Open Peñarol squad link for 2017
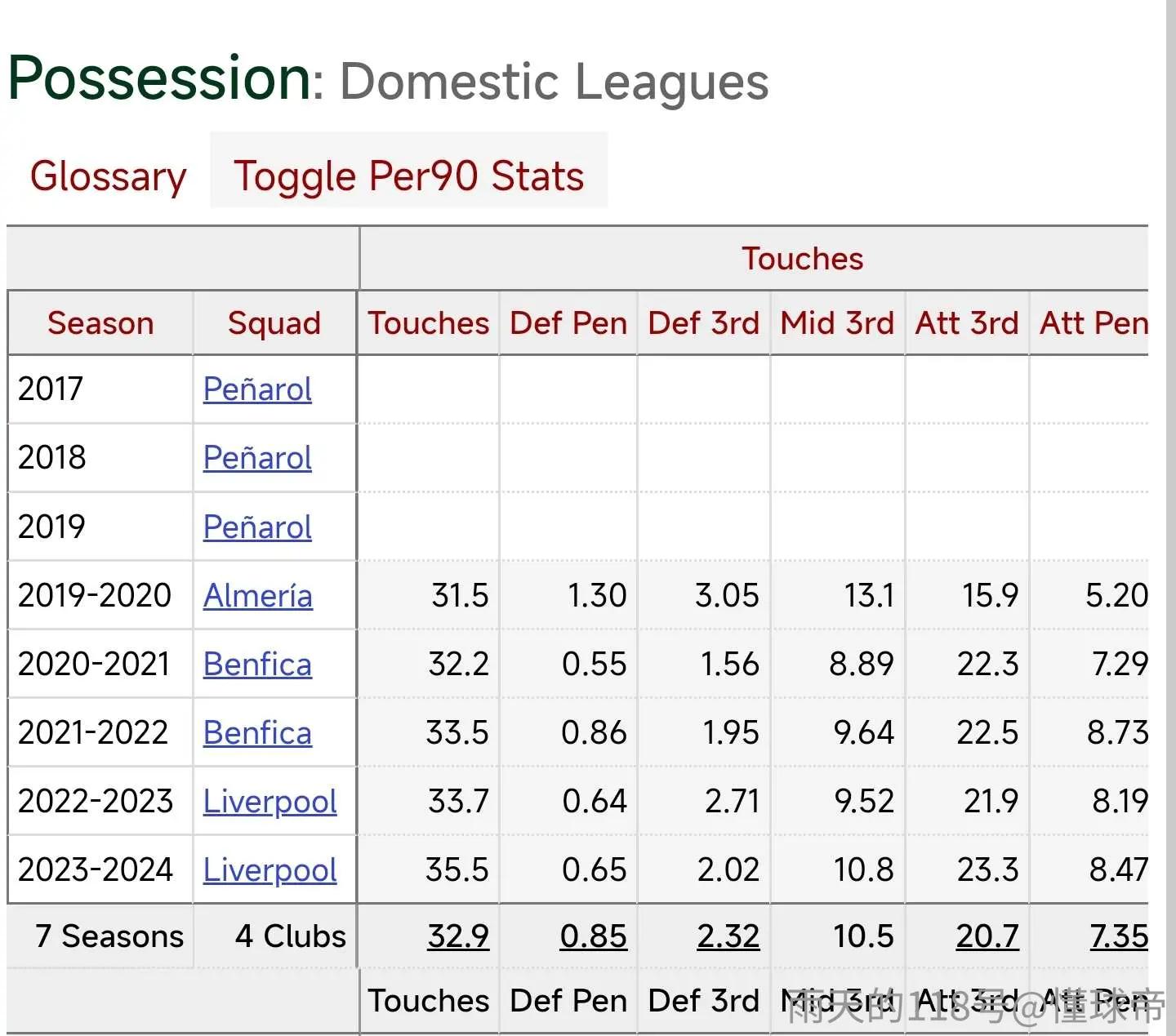Image resolution: width=1176 pixels, height=1036 pixels. coord(257,389)
